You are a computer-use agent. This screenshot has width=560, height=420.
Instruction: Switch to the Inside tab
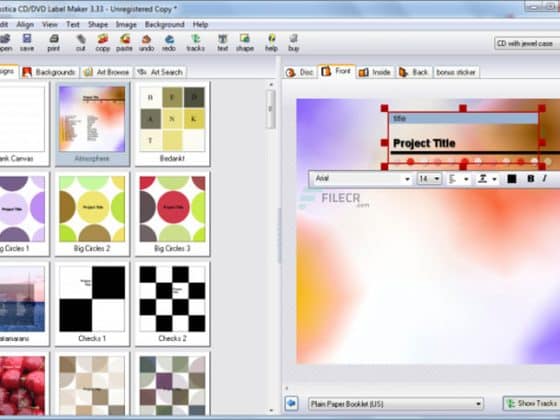(x=375, y=72)
